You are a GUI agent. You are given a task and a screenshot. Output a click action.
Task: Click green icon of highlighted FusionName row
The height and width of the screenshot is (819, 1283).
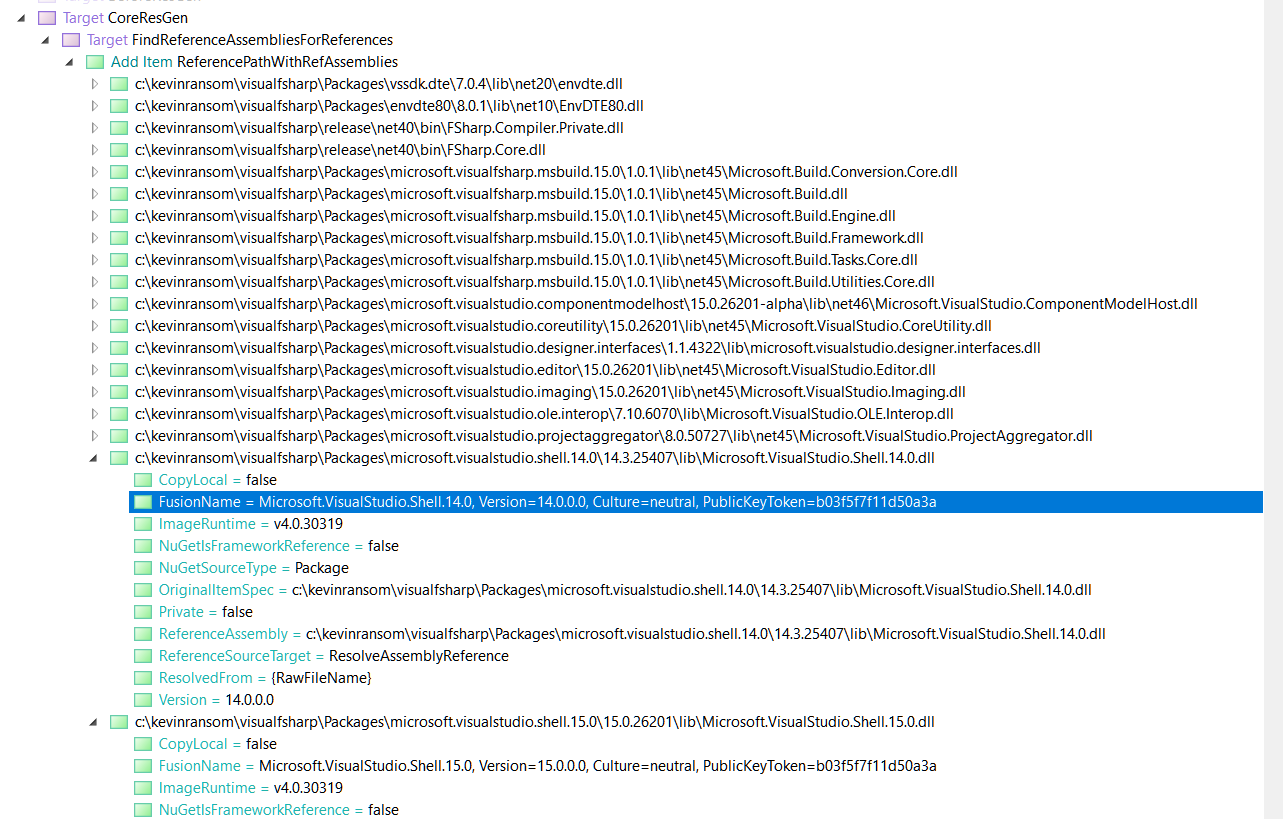pos(142,502)
